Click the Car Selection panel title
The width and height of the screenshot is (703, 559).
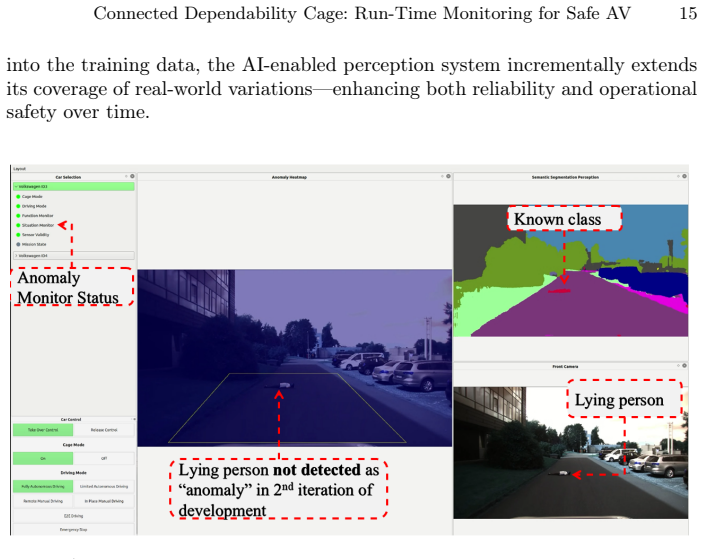[x=68, y=177]
